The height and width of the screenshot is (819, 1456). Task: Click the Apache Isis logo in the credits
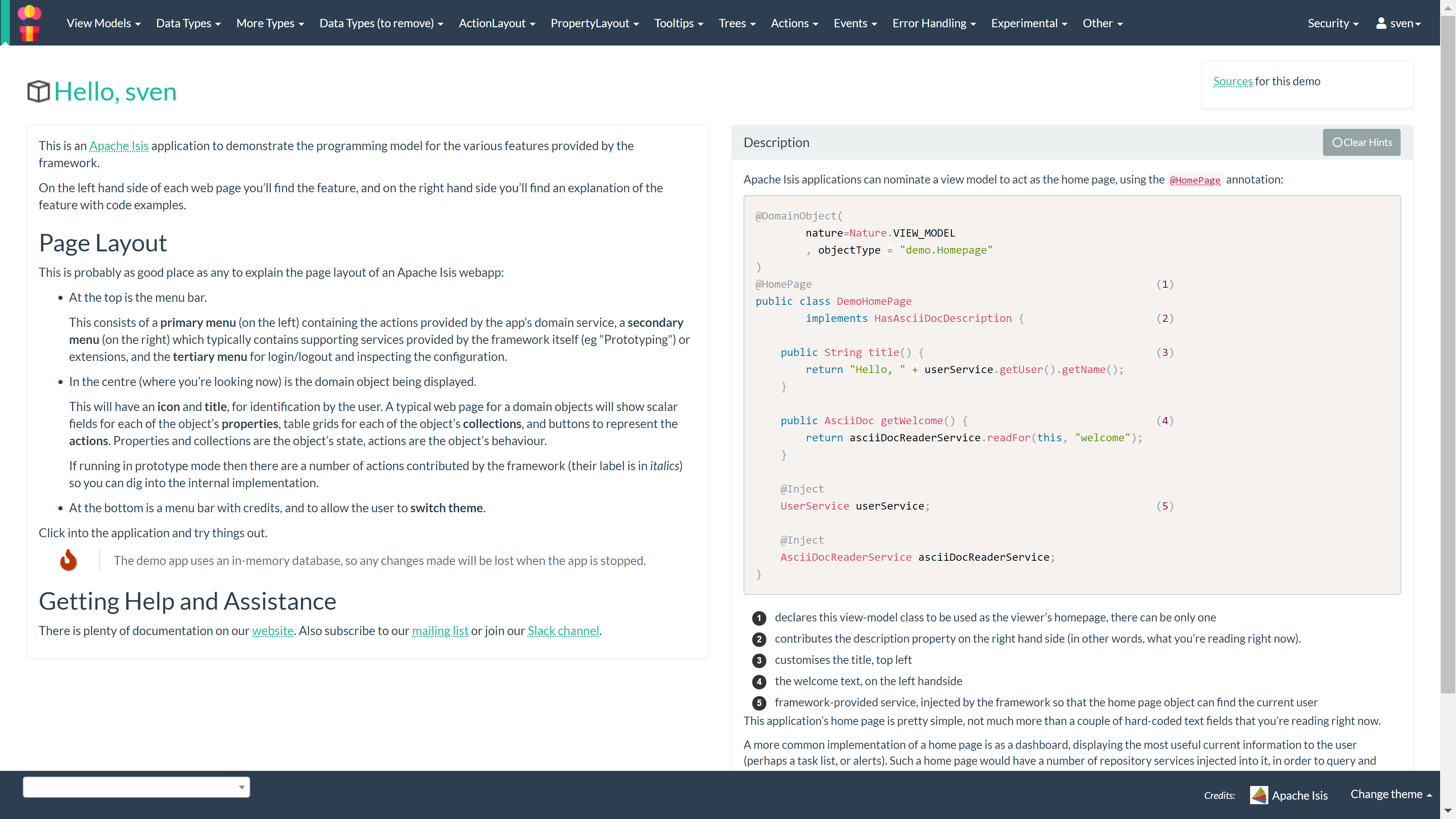[1259, 795]
